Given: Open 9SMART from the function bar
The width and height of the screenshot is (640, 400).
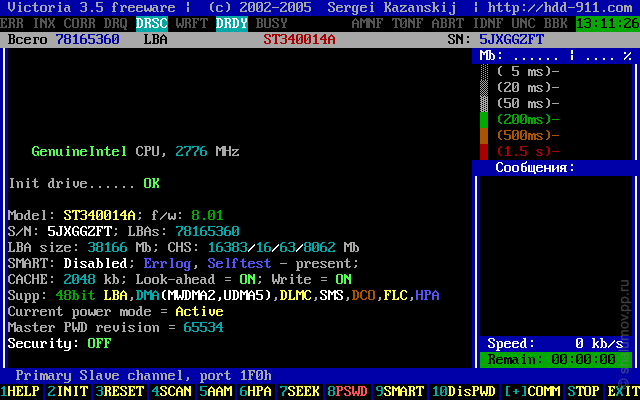Looking at the screenshot, I should click(x=400, y=391).
